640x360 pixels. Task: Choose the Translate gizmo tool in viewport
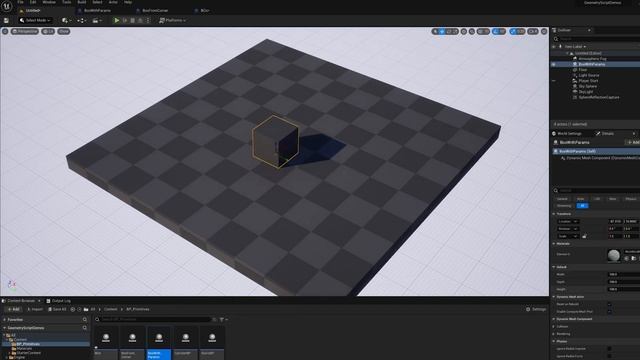(x=442, y=31)
